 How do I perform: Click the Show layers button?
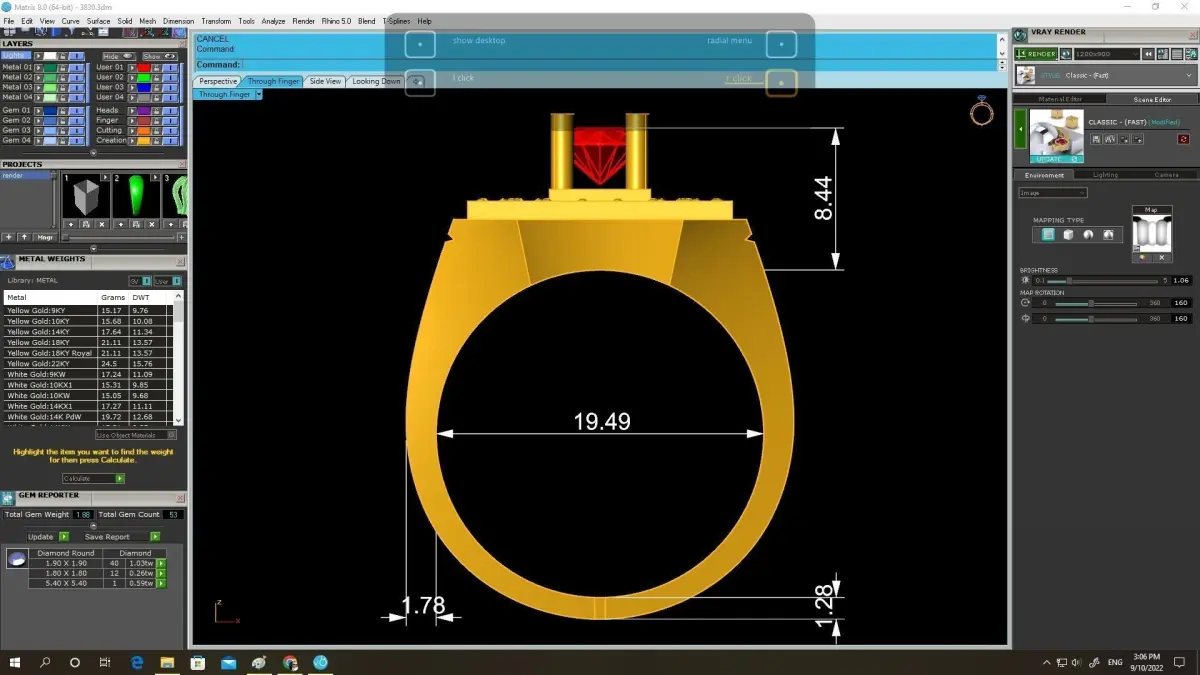click(159, 56)
